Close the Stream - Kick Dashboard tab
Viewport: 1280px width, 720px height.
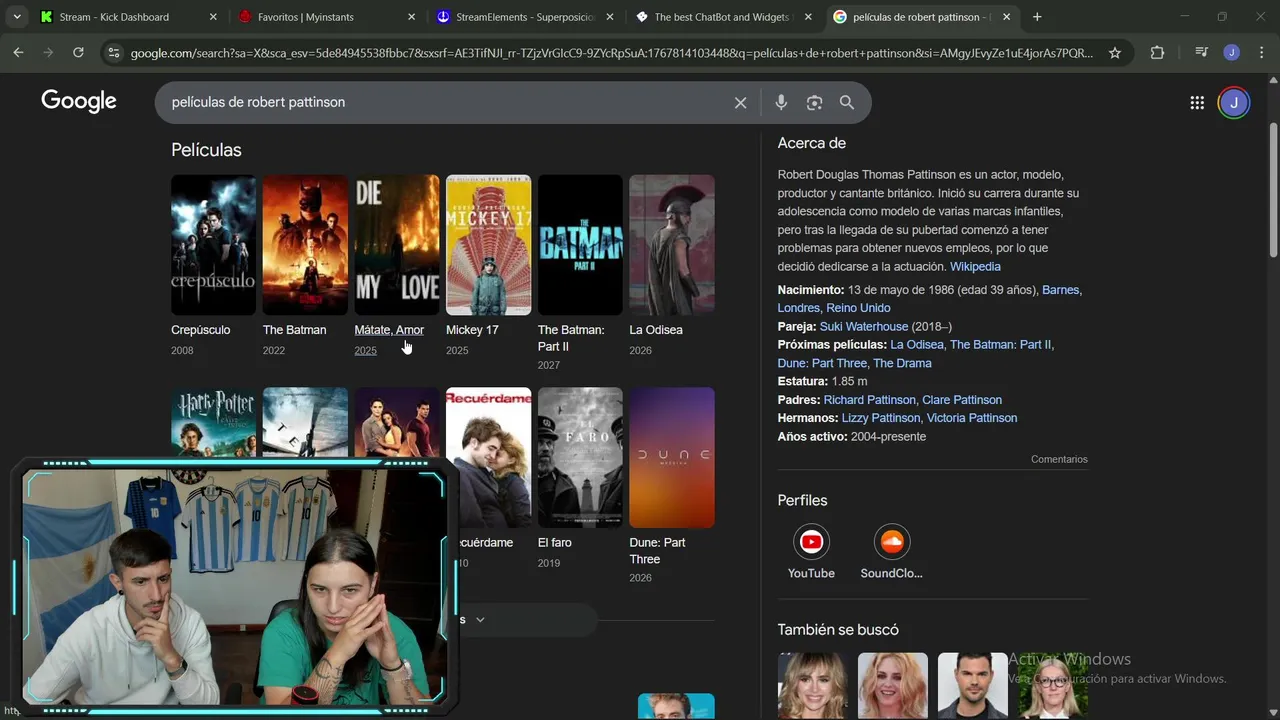(213, 17)
